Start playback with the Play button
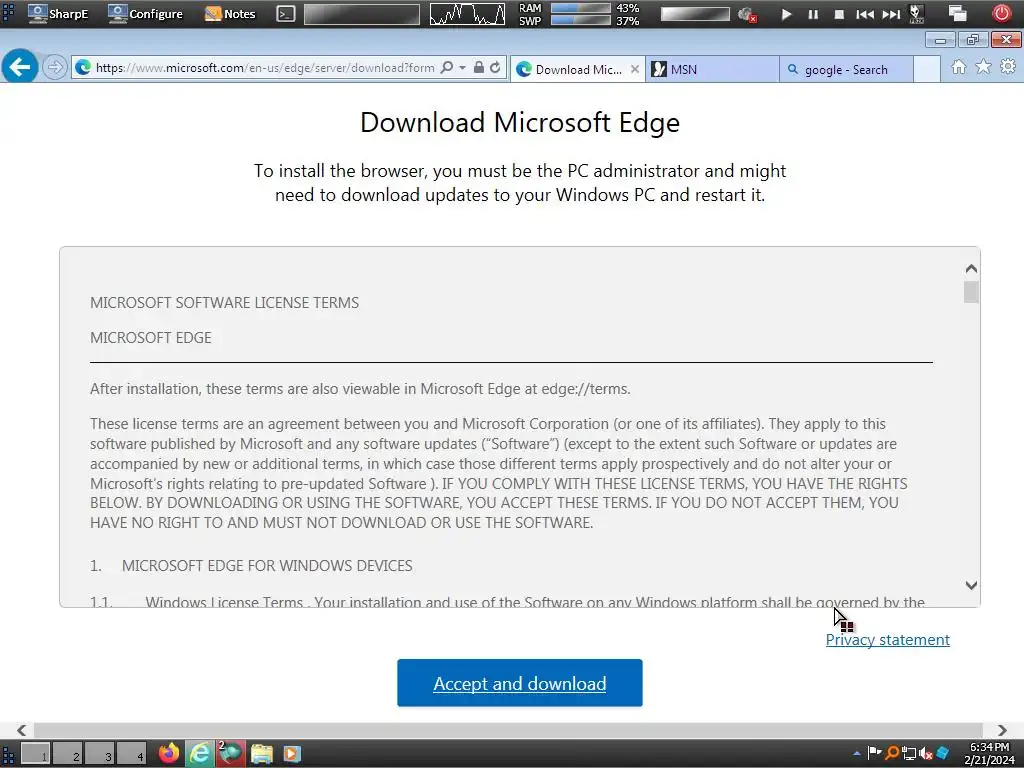1024x768 pixels. (786, 14)
